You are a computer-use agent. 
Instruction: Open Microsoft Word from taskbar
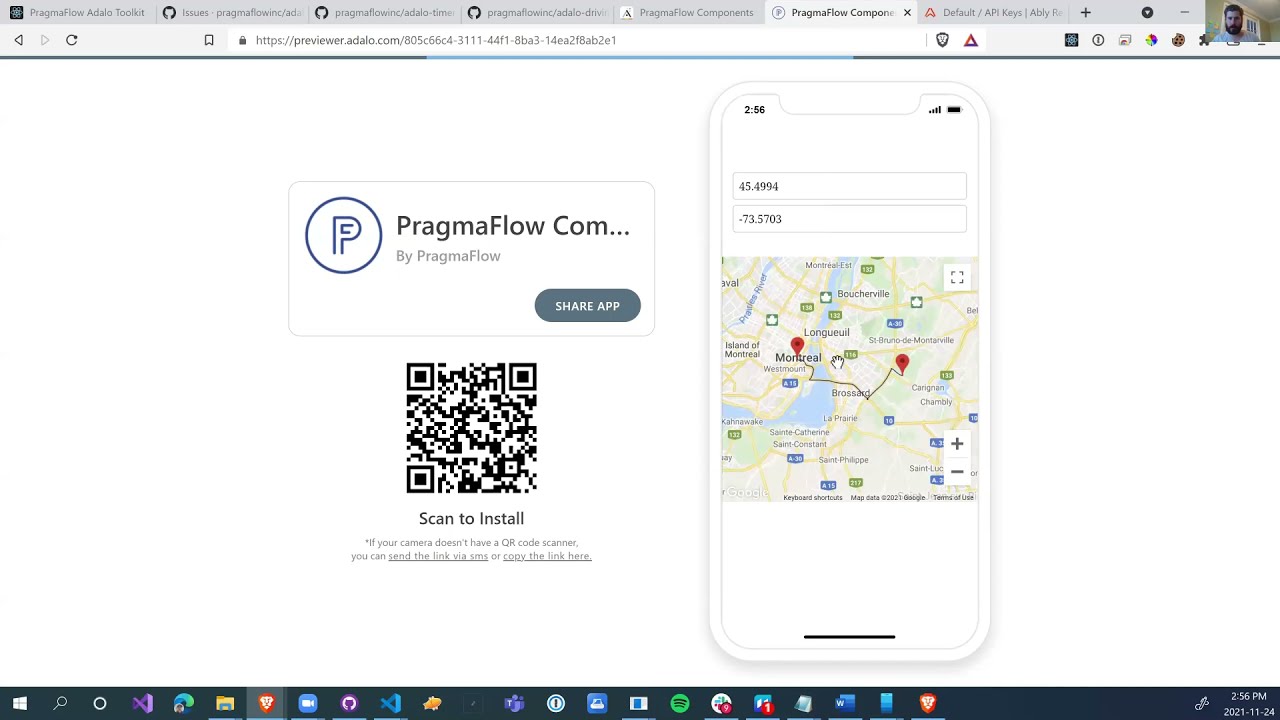[x=844, y=703]
